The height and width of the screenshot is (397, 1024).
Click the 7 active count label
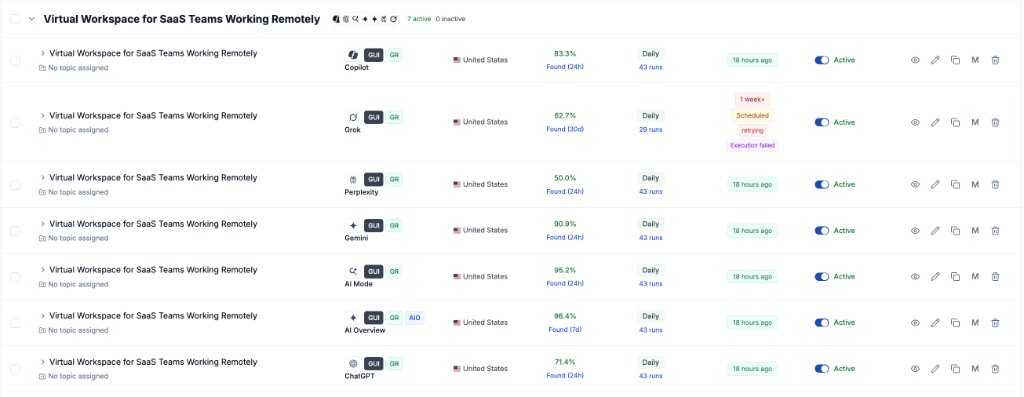(x=419, y=19)
